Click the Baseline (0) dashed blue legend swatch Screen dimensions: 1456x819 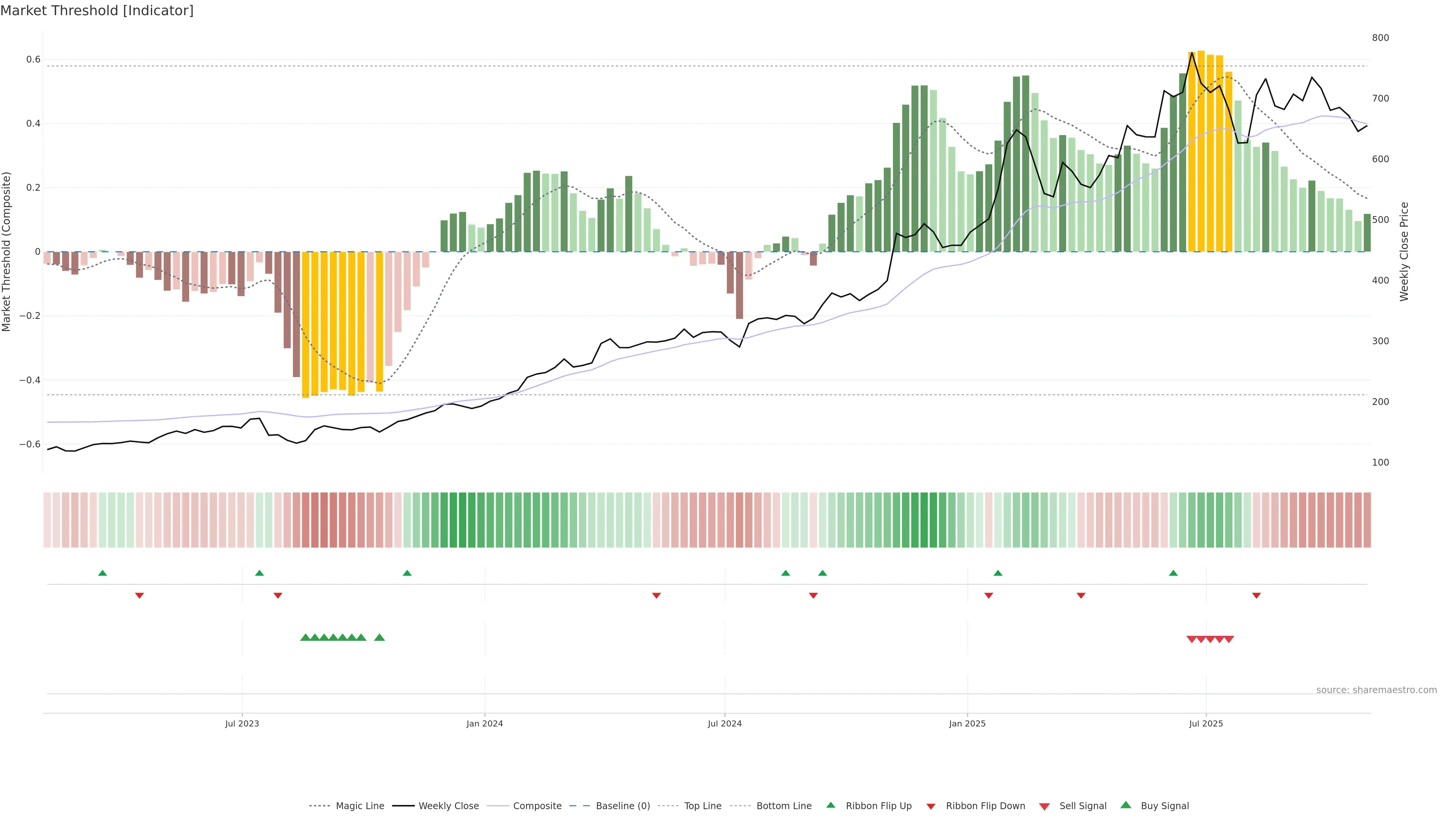point(579,806)
